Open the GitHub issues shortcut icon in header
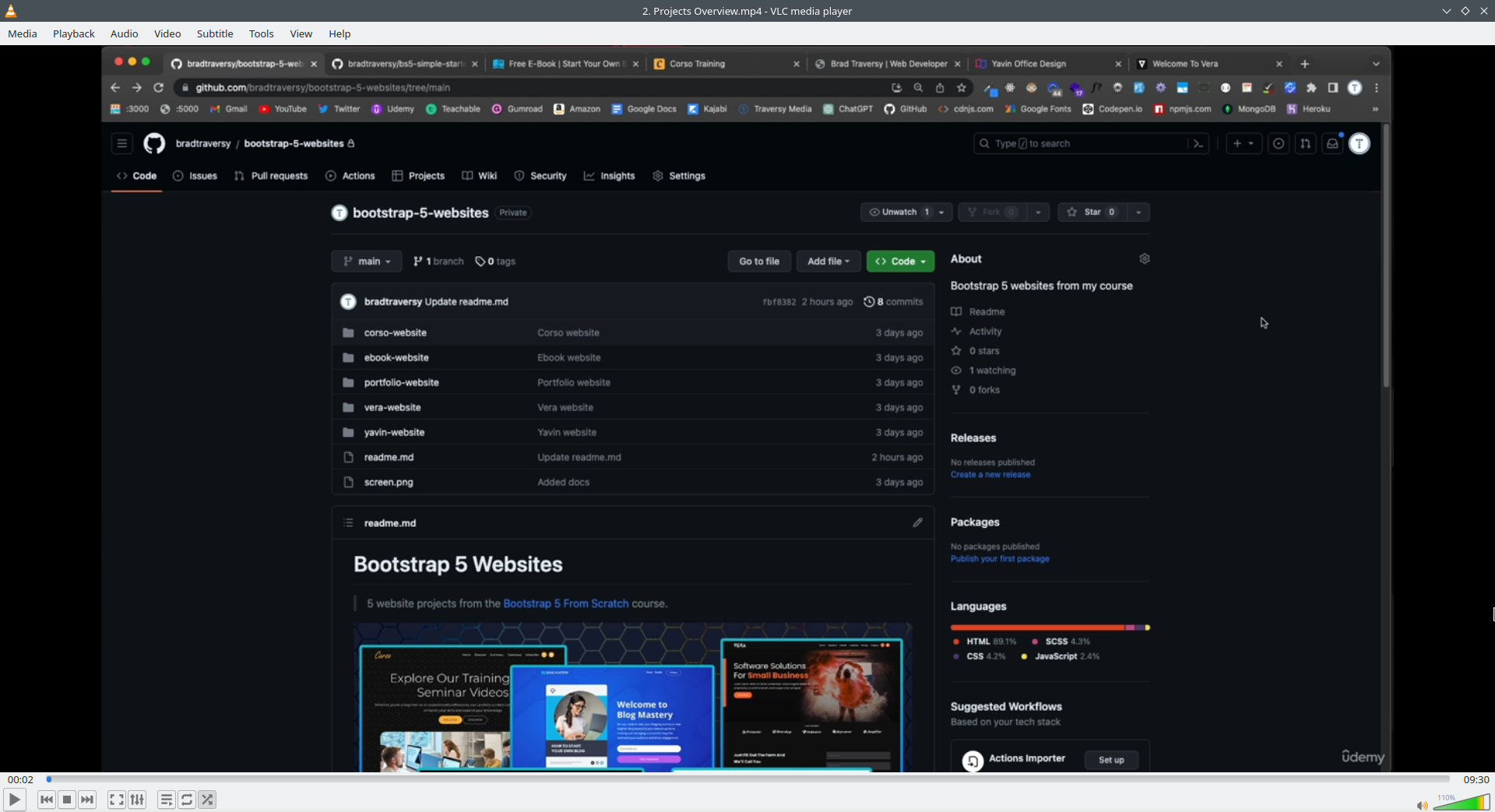This screenshot has width=1495, height=812. click(x=1279, y=143)
